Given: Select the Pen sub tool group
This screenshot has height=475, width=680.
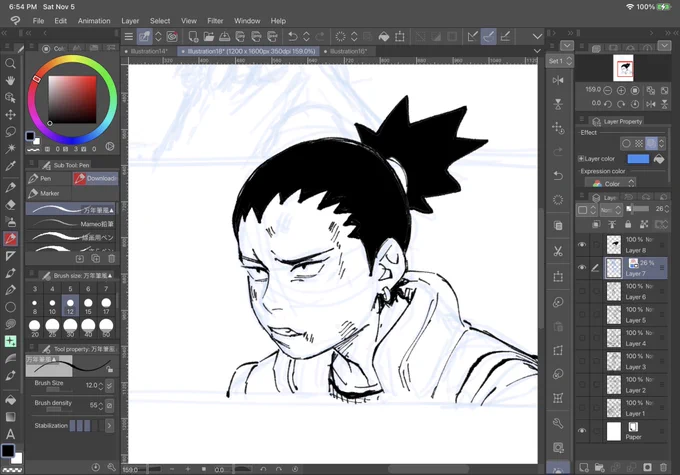Looking at the screenshot, I should click(x=49, y=178).
